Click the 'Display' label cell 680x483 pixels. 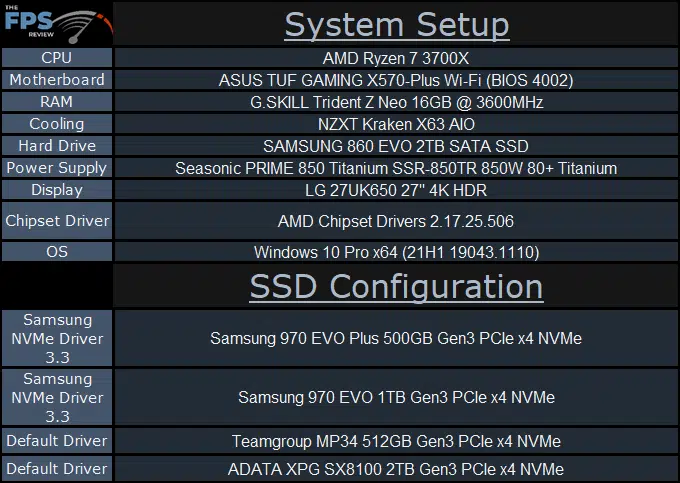pyautogui.click(x=57, y=190)
